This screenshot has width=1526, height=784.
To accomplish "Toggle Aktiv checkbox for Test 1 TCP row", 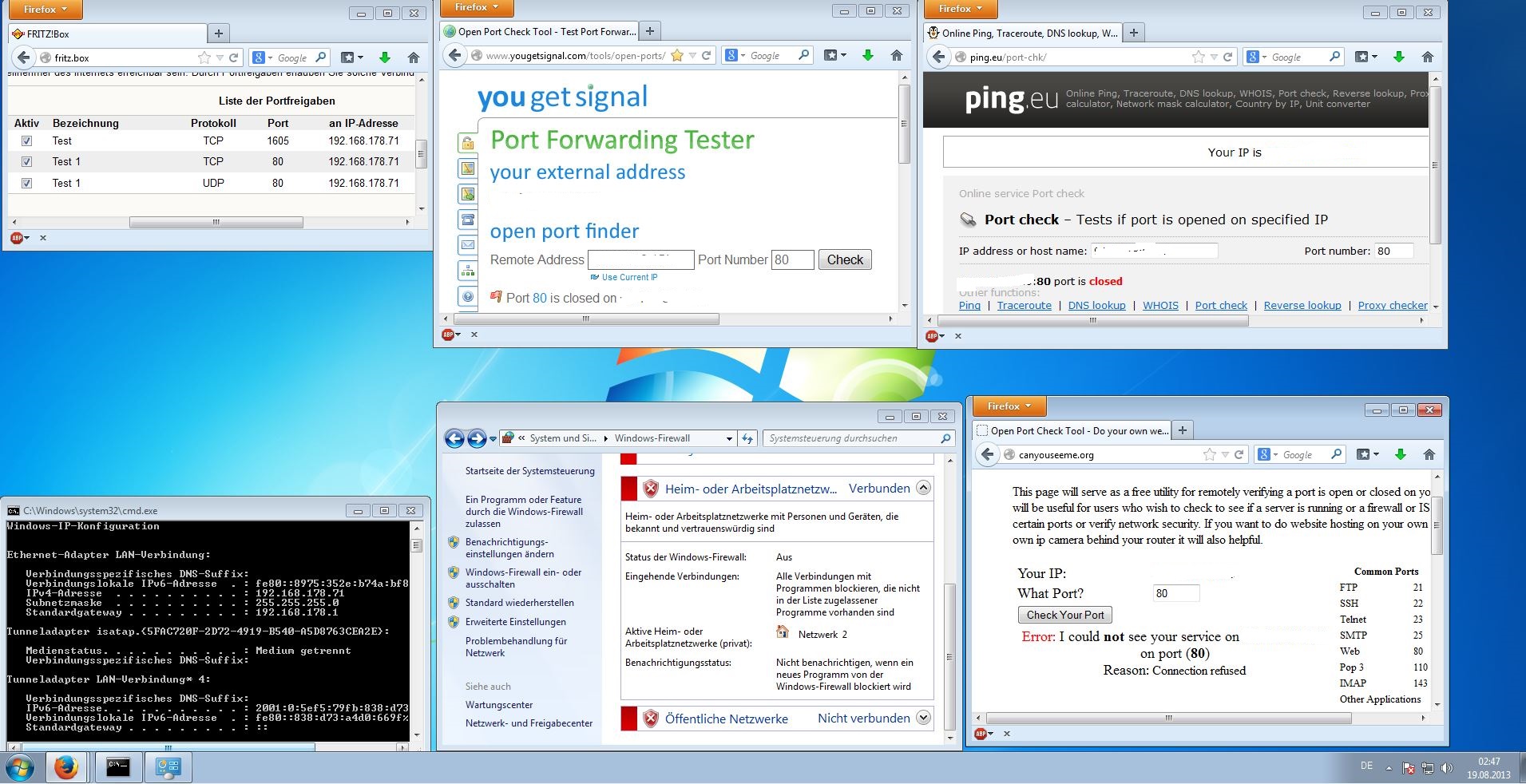I will [x=27, y=161].
